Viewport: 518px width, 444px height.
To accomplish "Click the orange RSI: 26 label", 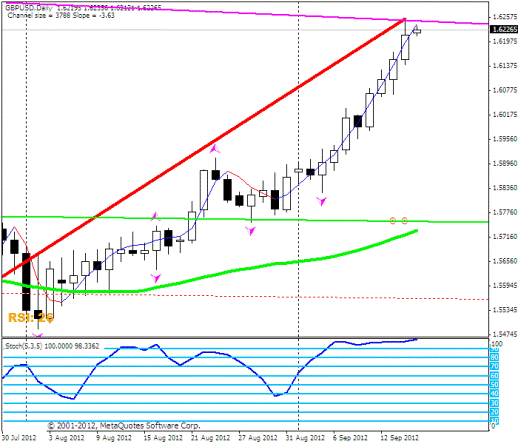I will tap(31, 318).
